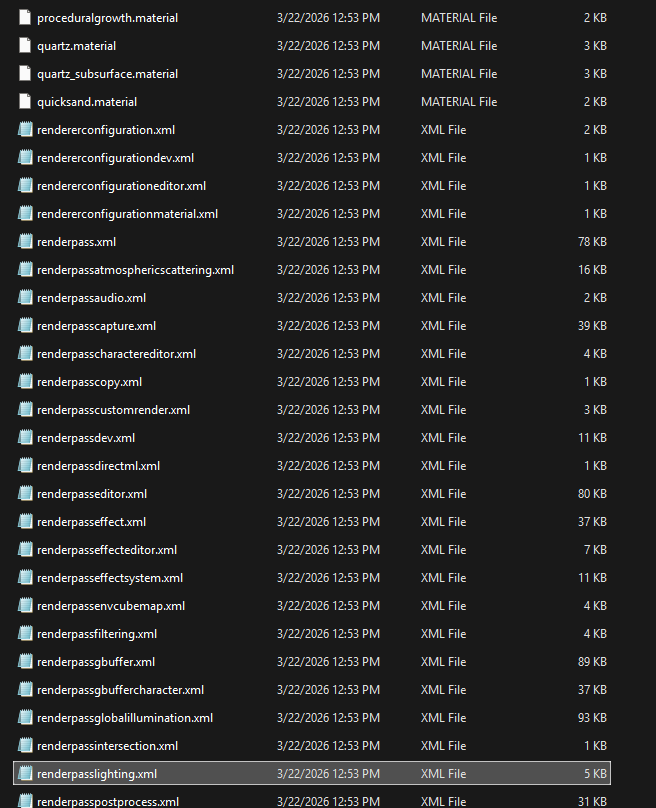
Task: Click the file icon beside quartz_subsurface.material
Action: [x=25, y=74]
